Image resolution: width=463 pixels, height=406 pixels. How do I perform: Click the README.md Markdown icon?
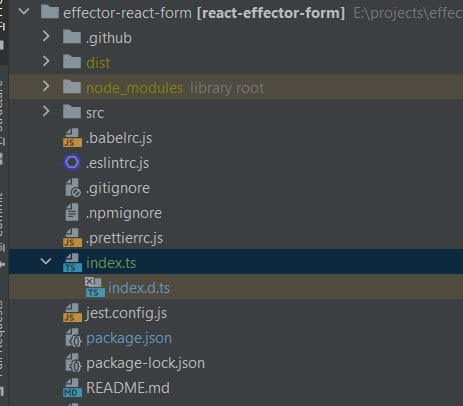72,388
